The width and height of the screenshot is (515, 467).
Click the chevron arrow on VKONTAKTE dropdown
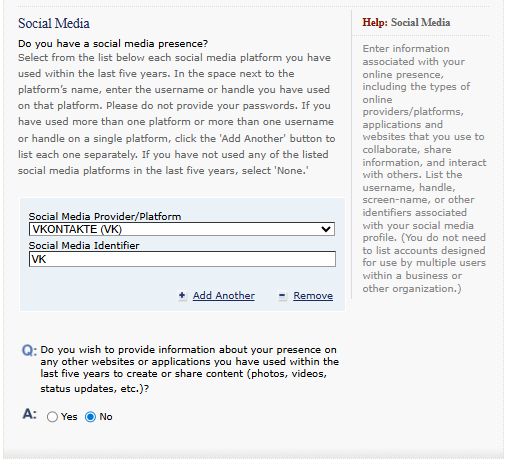click(x=326, y=229)
